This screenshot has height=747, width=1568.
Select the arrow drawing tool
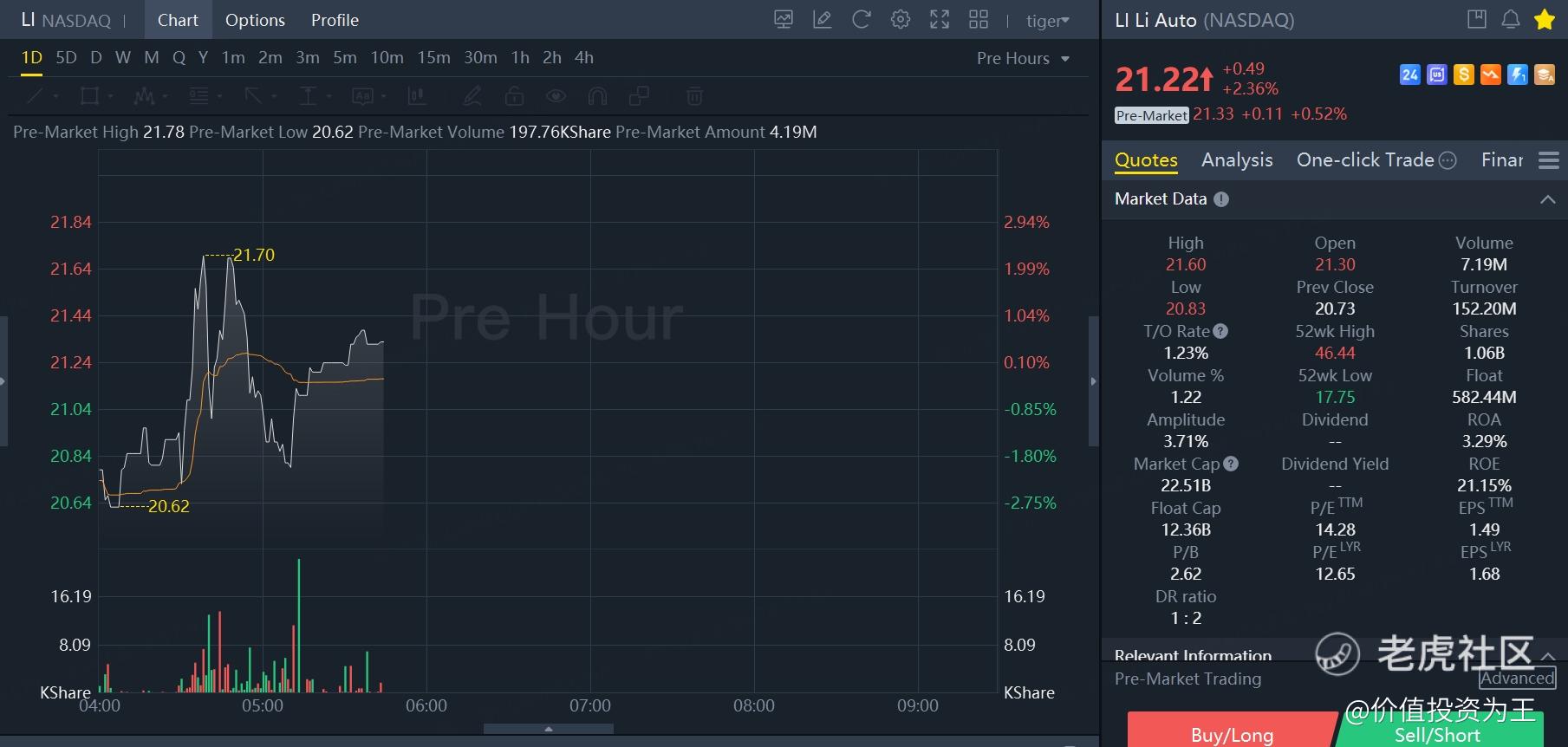(253, 95)
